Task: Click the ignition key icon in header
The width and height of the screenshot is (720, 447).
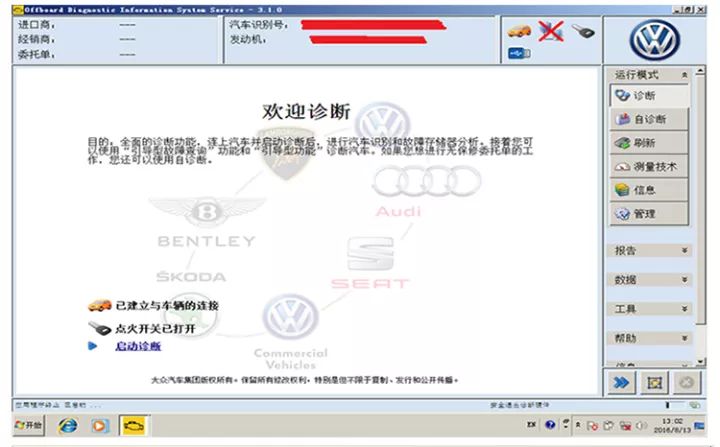Action: click(583, 31)
